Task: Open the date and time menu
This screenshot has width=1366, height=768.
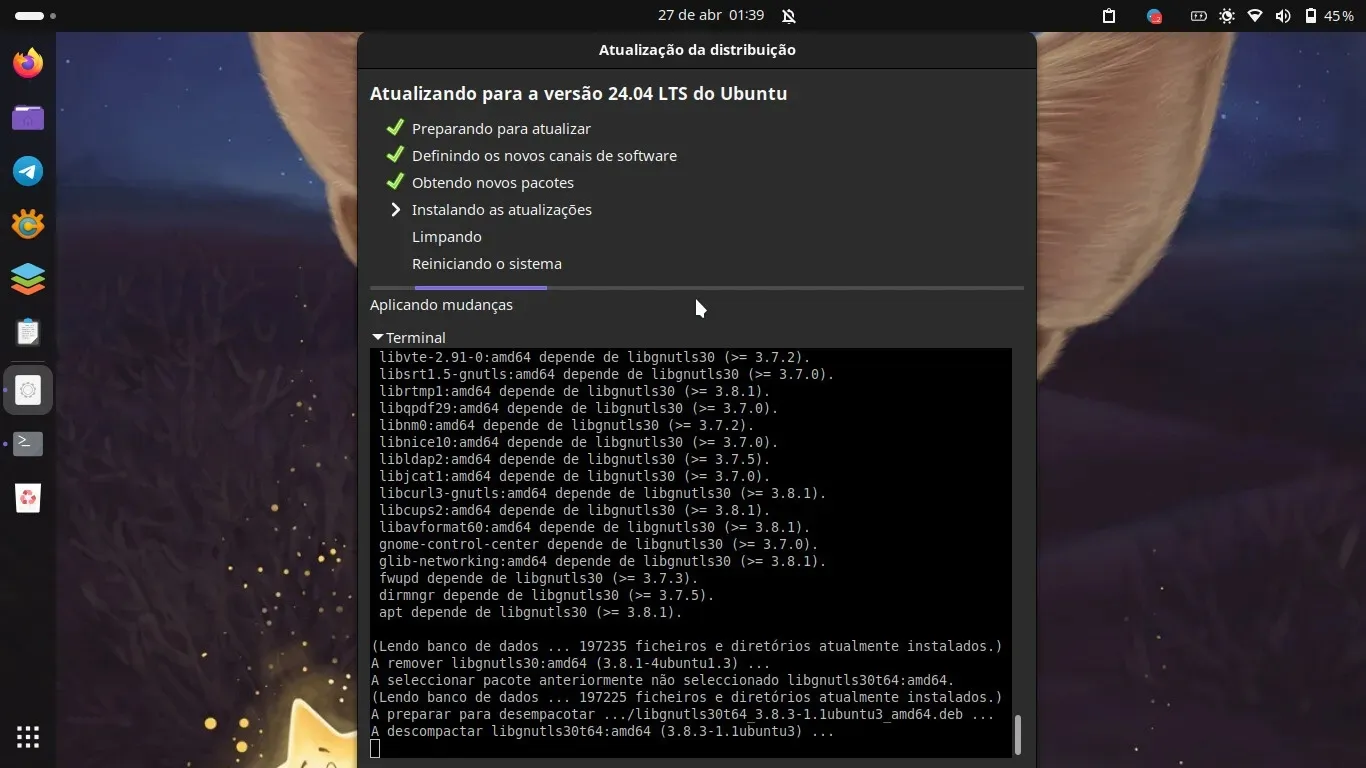Action: 711,16
